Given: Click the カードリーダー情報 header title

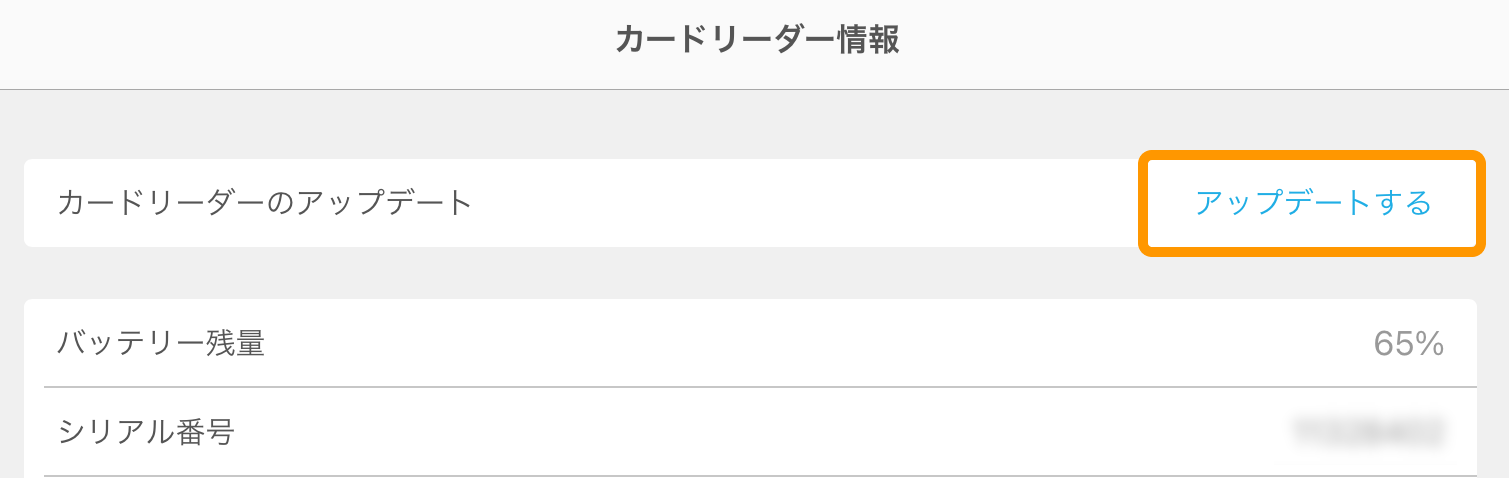Looking at the screenshot, I should coord(756,40).
